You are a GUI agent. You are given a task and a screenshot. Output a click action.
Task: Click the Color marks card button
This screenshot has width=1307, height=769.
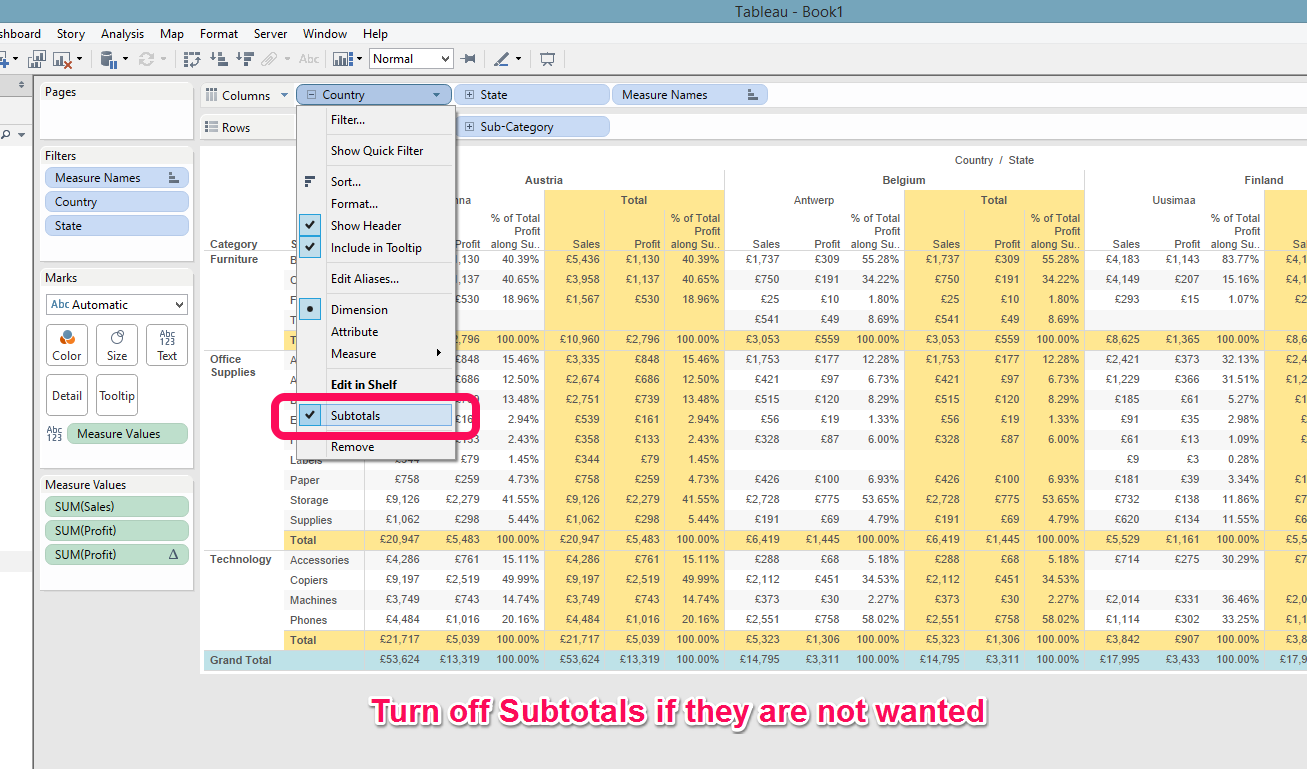point(67,344)
